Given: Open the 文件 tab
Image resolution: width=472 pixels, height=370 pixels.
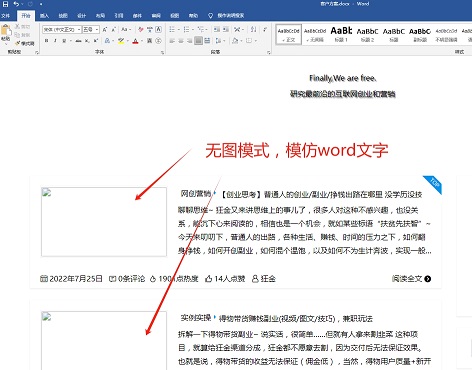Looking at the screenshot, I should 6,16.
